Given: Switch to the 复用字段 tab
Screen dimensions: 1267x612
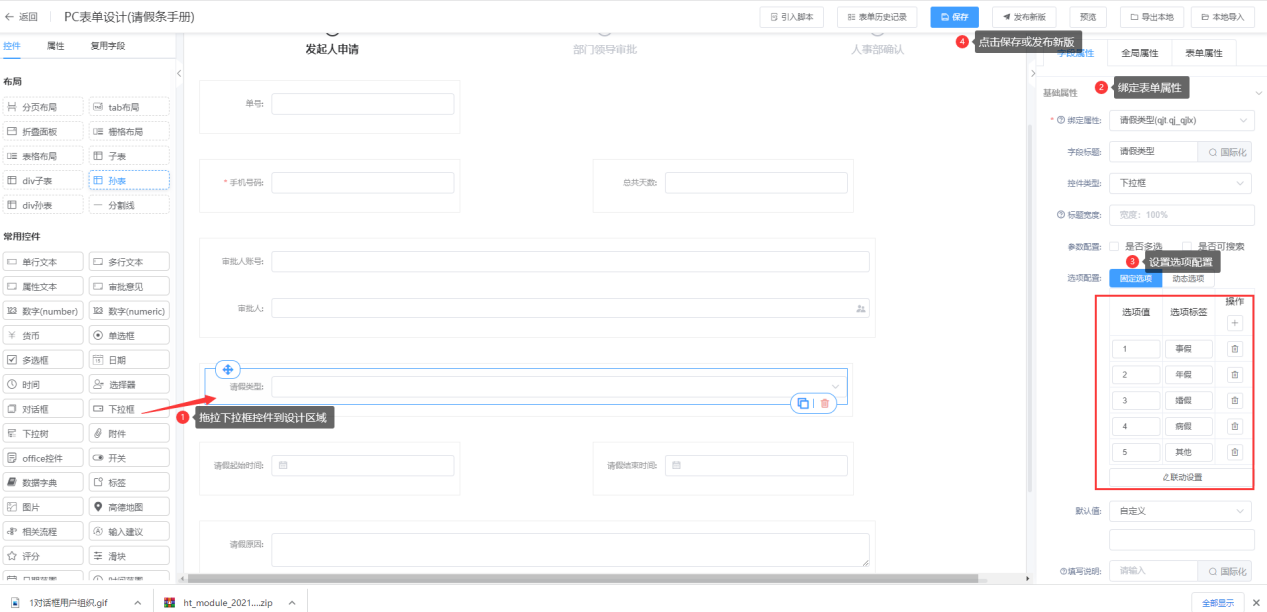Looking at the screenshot, I should click(108, 45).
